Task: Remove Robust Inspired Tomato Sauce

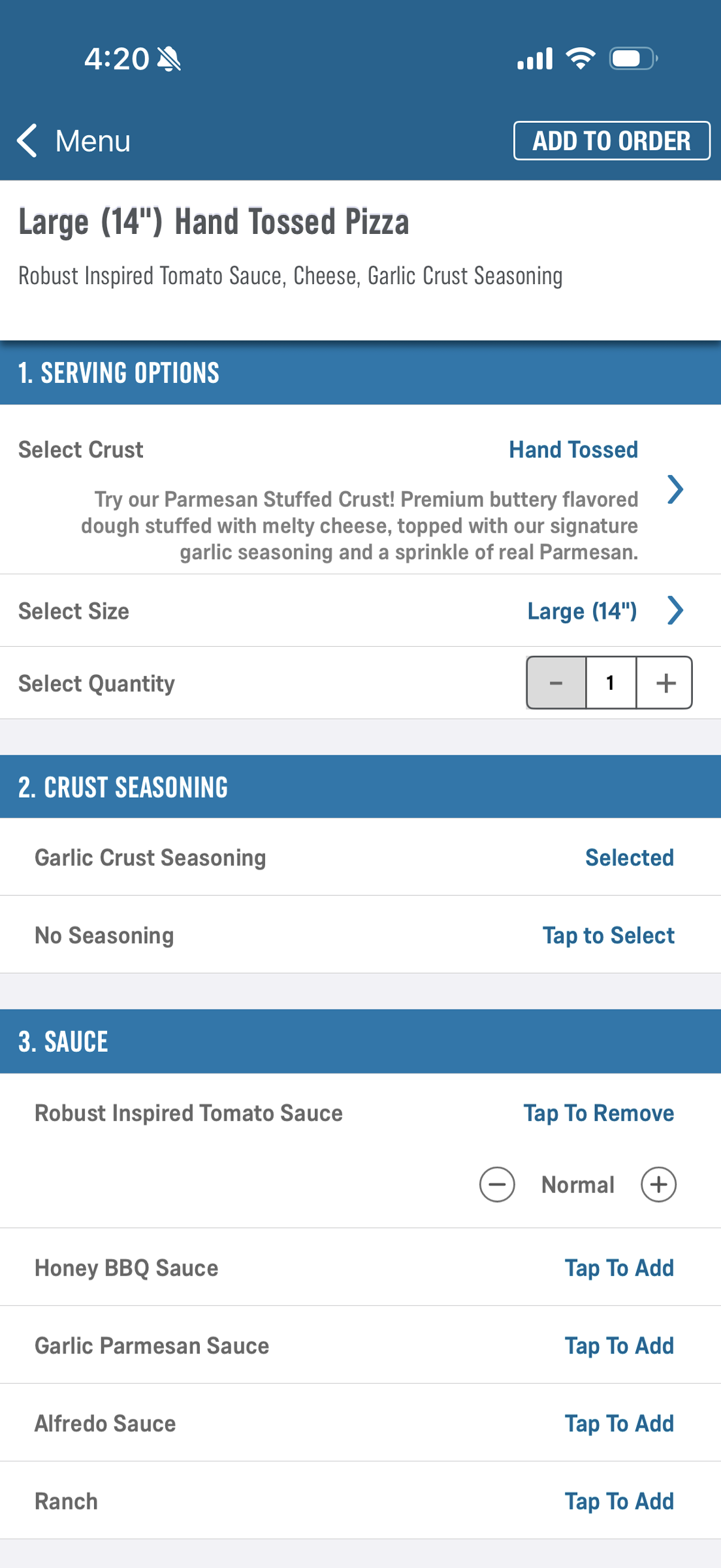Action: coord(599,1113)
